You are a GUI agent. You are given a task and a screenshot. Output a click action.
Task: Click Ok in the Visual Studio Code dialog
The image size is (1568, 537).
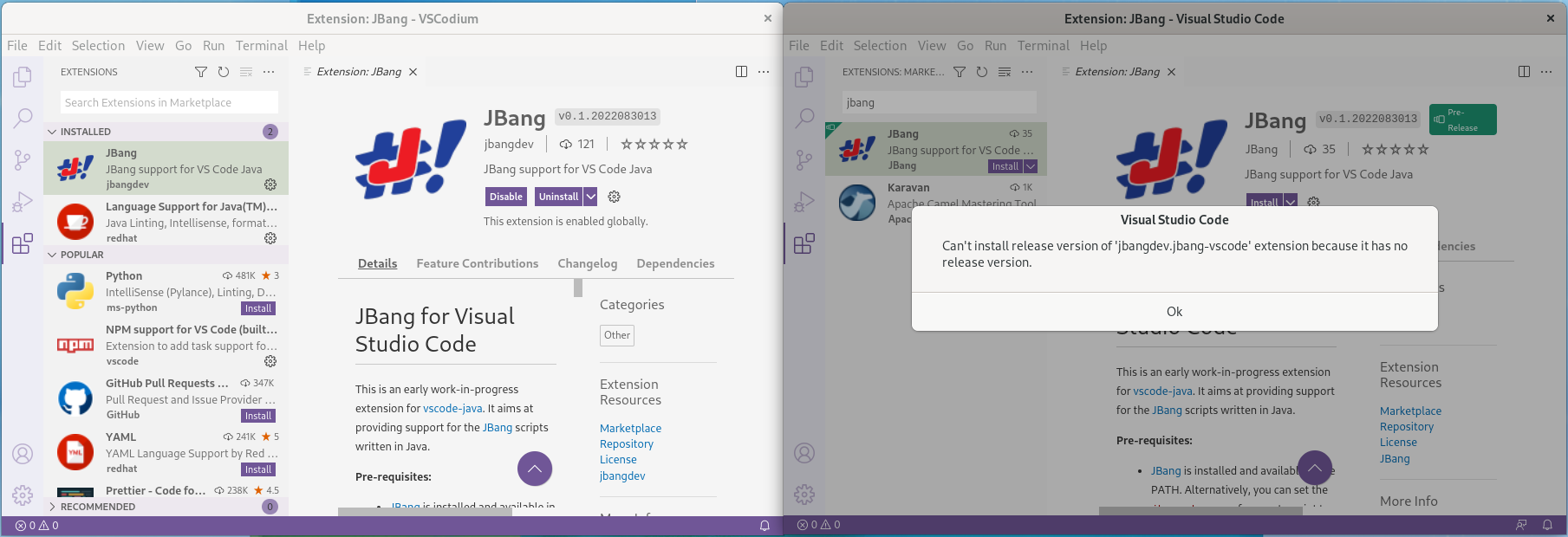click(1174, 312)
